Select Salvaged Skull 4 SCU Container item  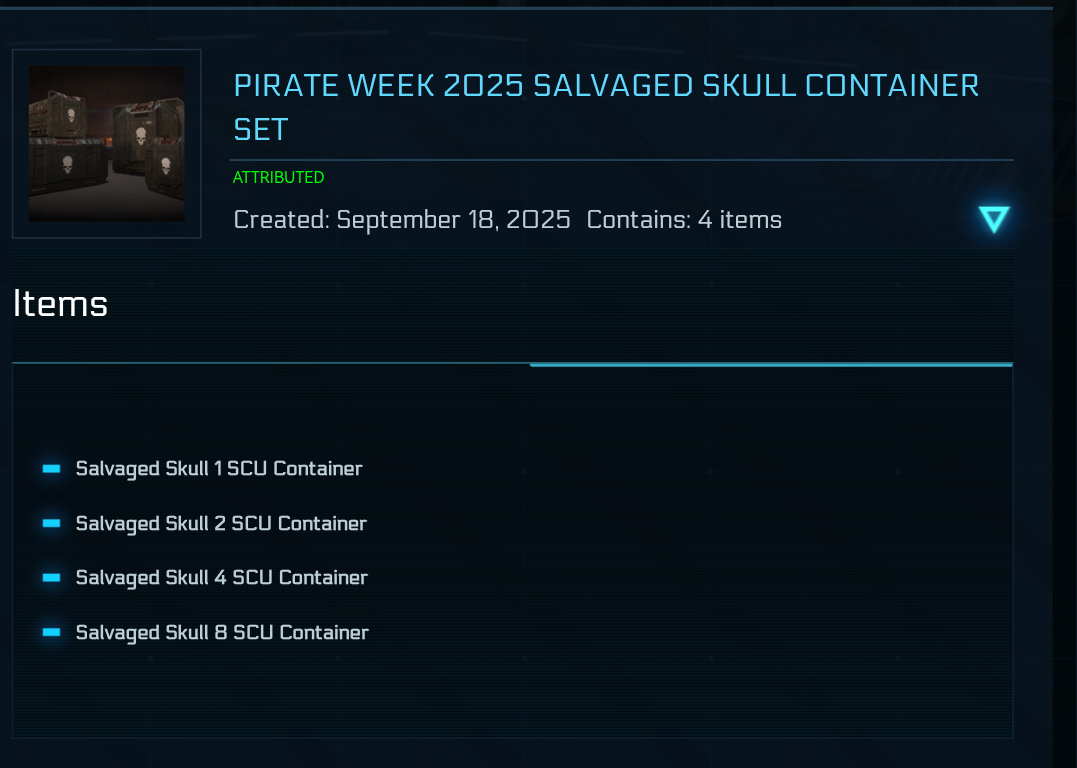click(222, 577)
